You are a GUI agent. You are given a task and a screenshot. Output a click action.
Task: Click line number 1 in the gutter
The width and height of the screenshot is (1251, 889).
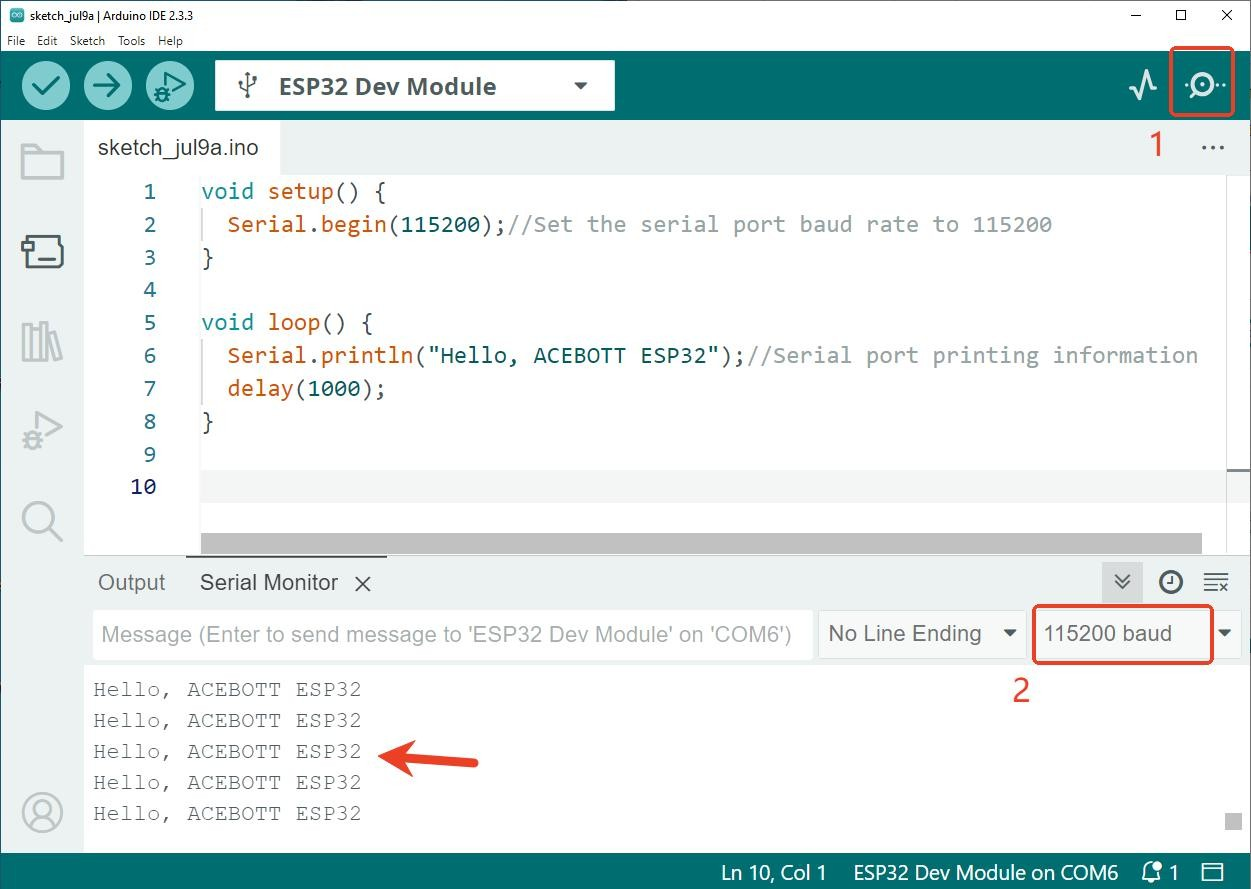pyautogui.click(x=150, y=192)
